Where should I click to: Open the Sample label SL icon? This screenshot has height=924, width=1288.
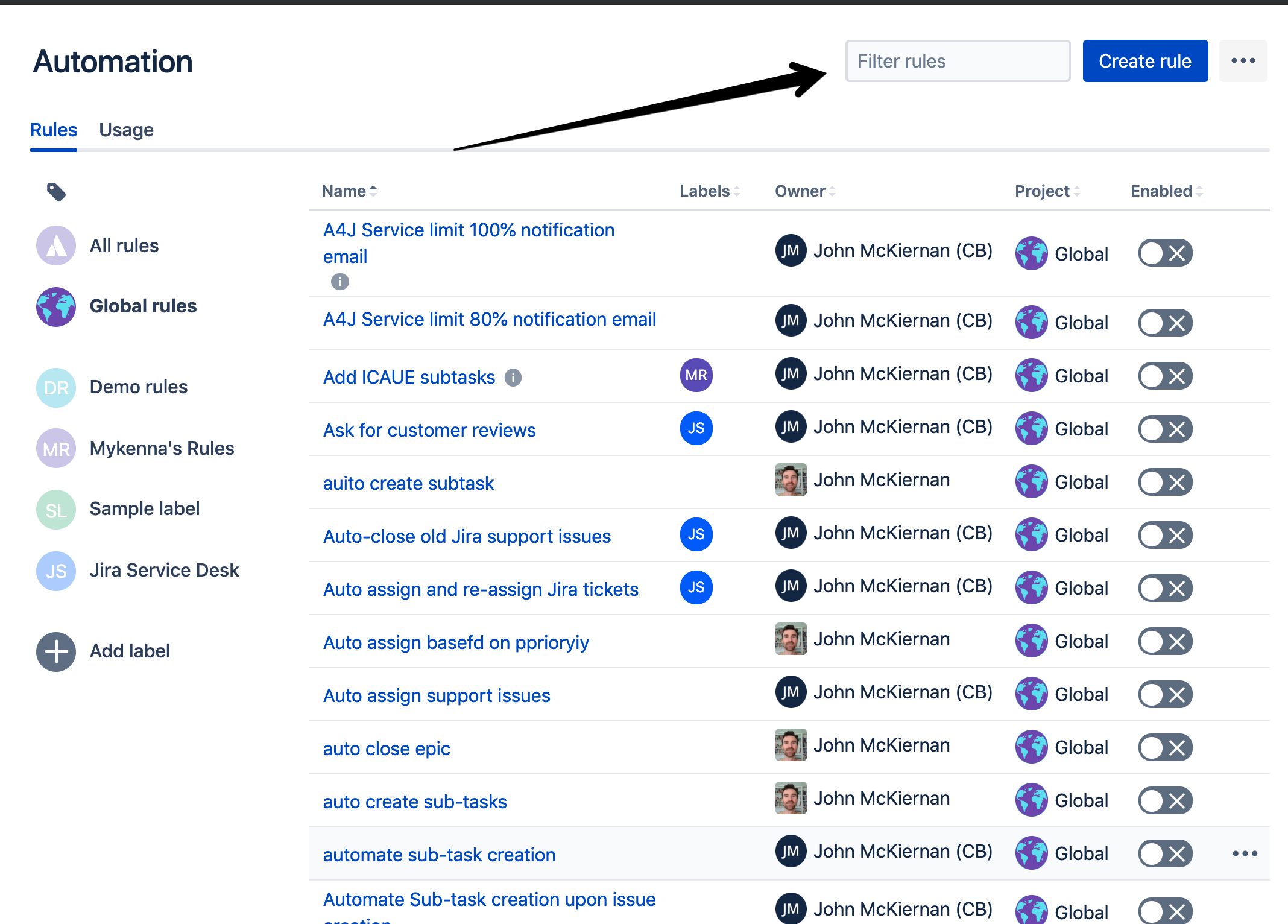point(56,510)
